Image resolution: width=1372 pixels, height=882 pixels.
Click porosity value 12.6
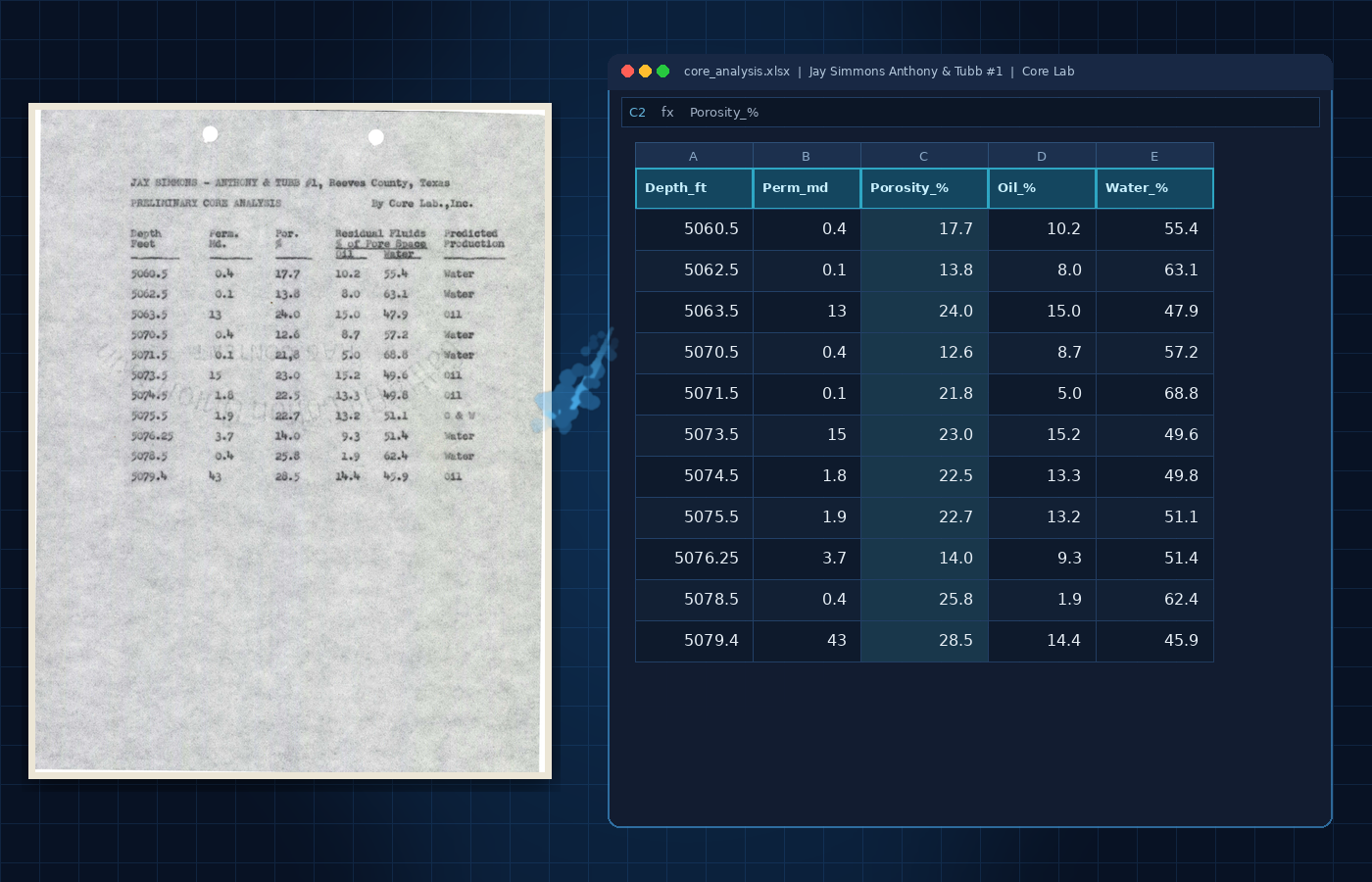click(924, 353)
